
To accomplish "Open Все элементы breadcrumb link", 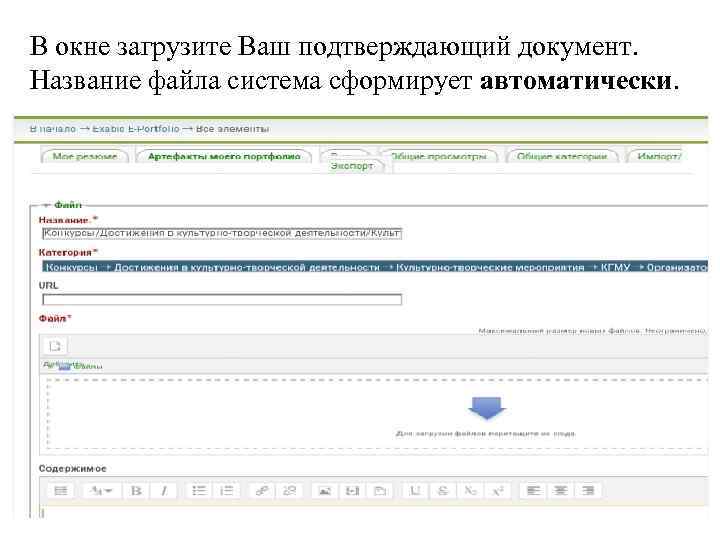I will 232,129.
